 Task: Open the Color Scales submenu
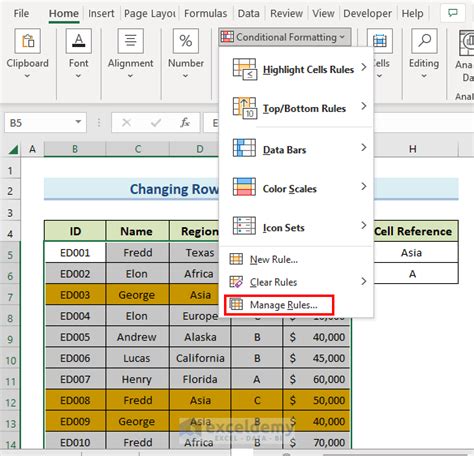point(297,187)
